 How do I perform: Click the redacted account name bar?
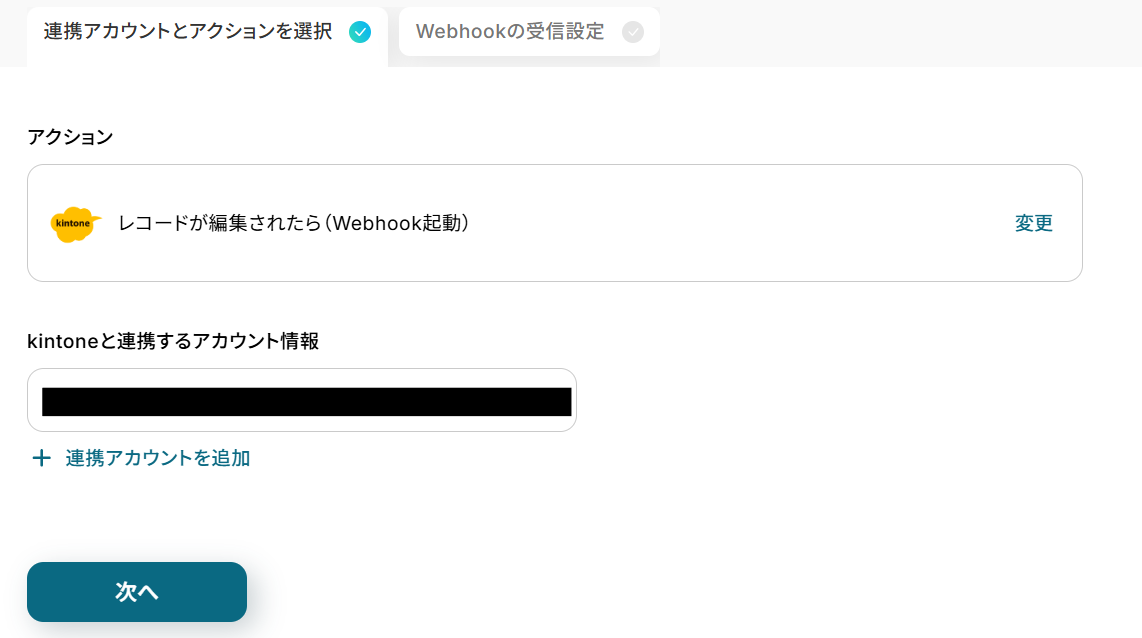pyautogui.click(x=307, y=402)
